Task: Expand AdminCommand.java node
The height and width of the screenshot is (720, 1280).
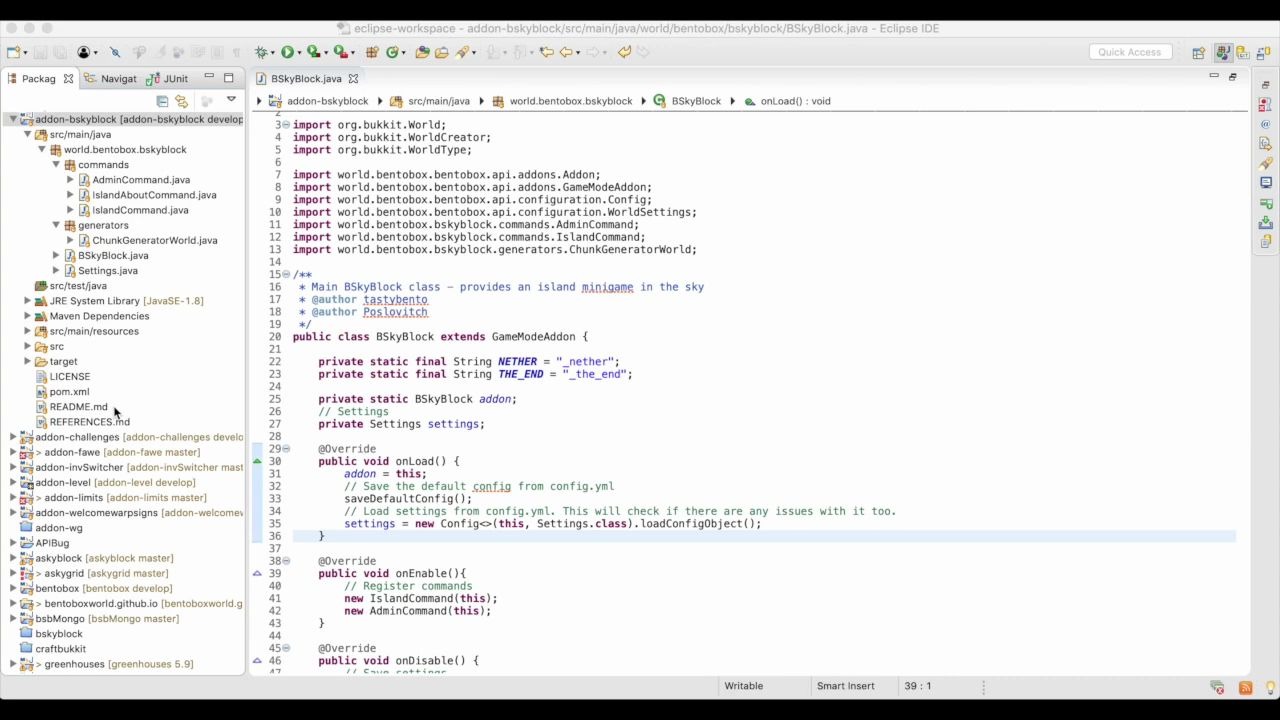Action: (70, 180)
